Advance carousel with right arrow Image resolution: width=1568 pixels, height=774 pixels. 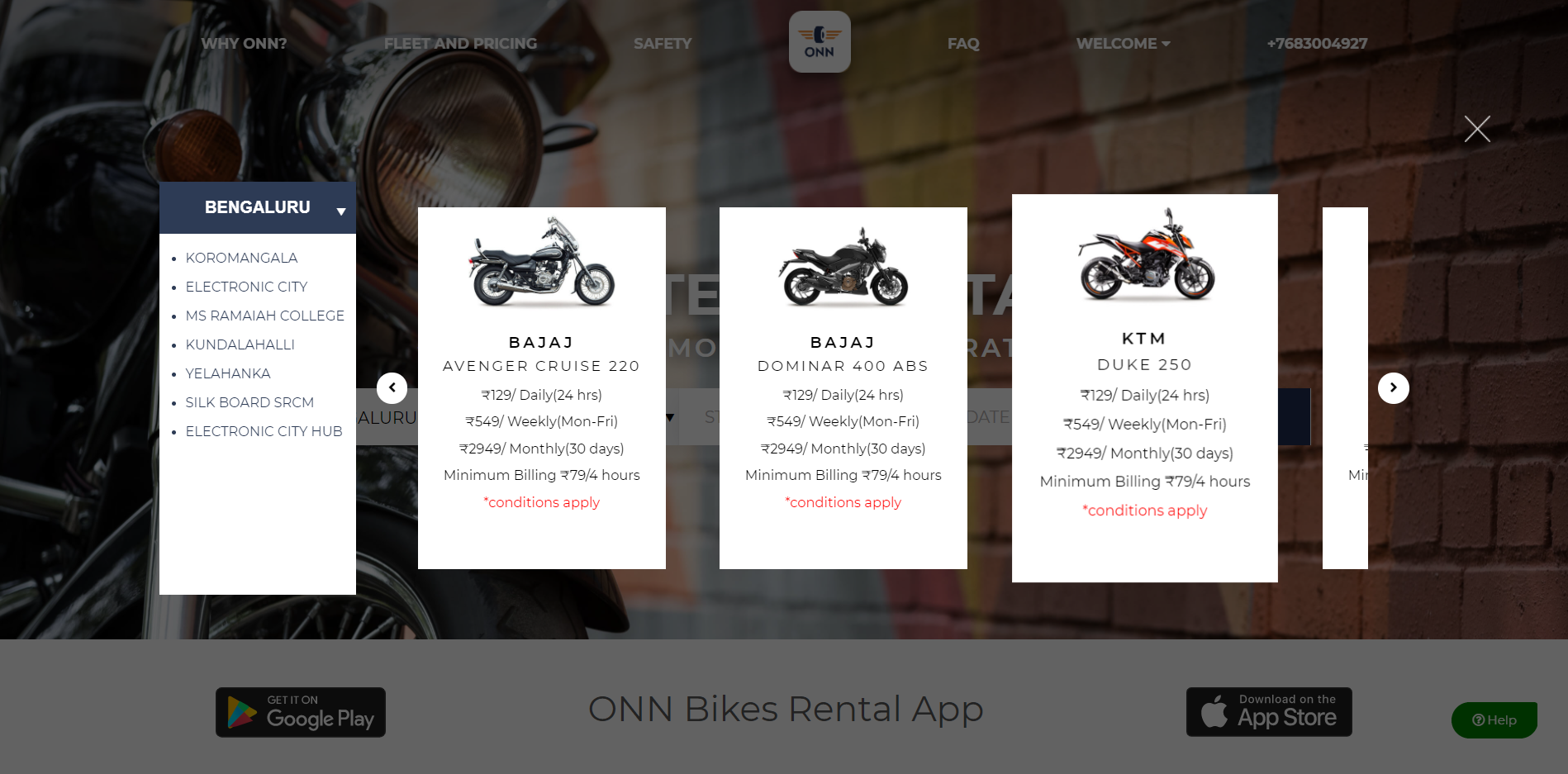[x=1393, y=387]
